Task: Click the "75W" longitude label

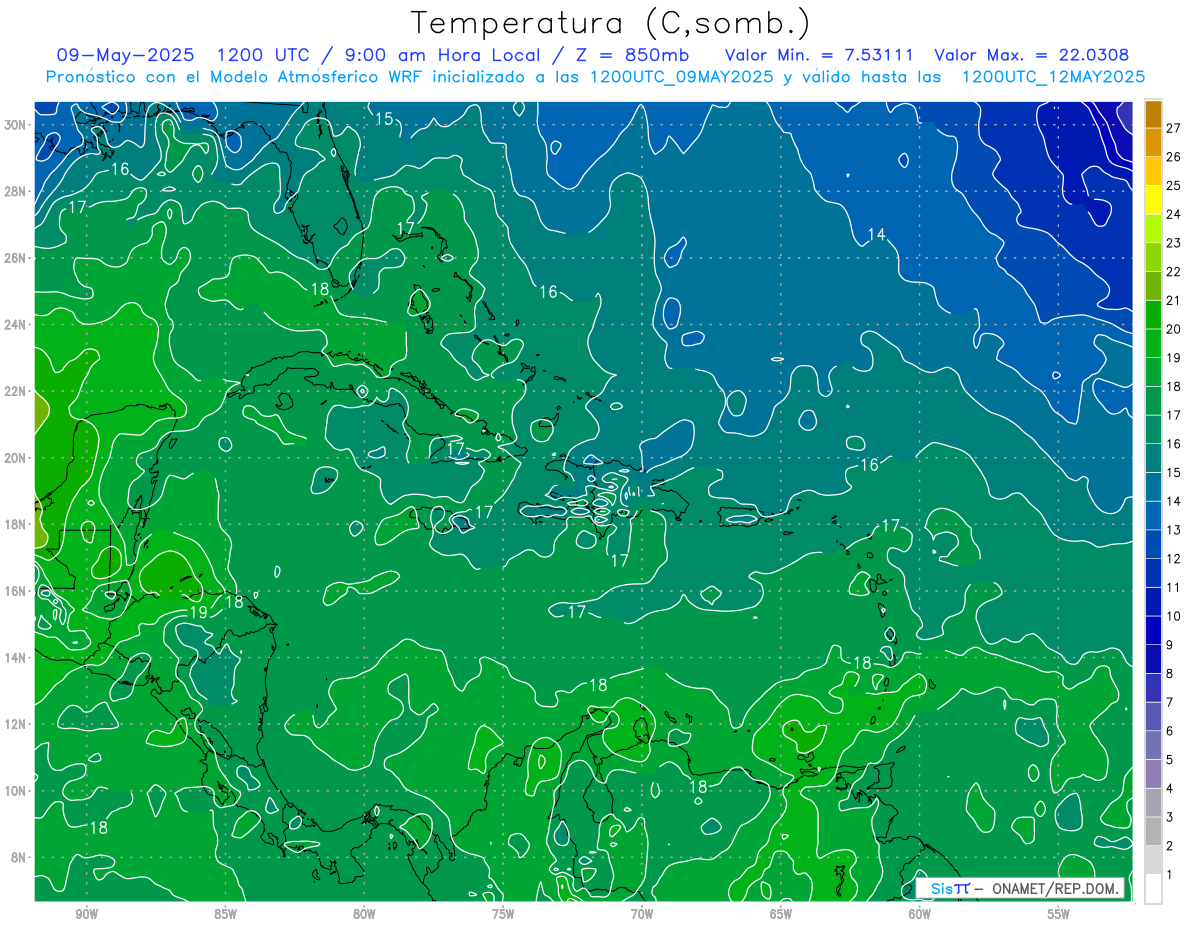Action: pos(503,913)
